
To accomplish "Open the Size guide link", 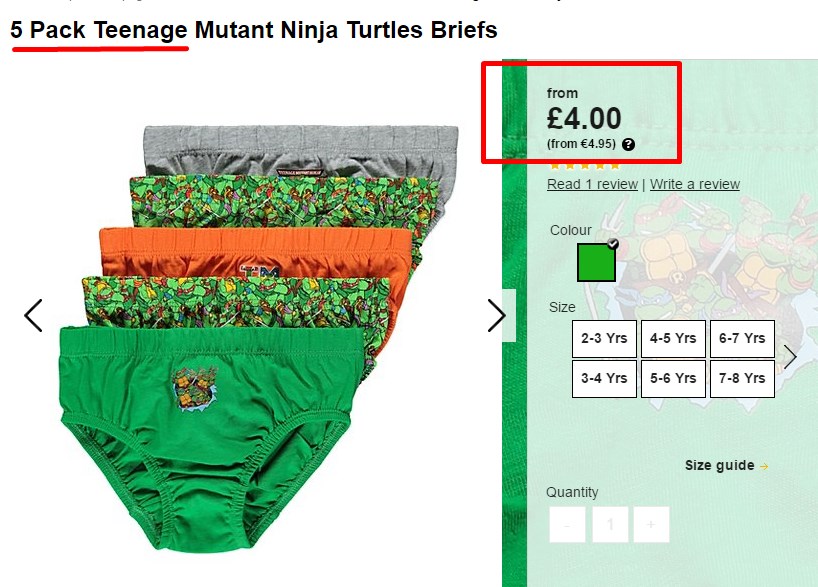I will click(x=719, y=465).
